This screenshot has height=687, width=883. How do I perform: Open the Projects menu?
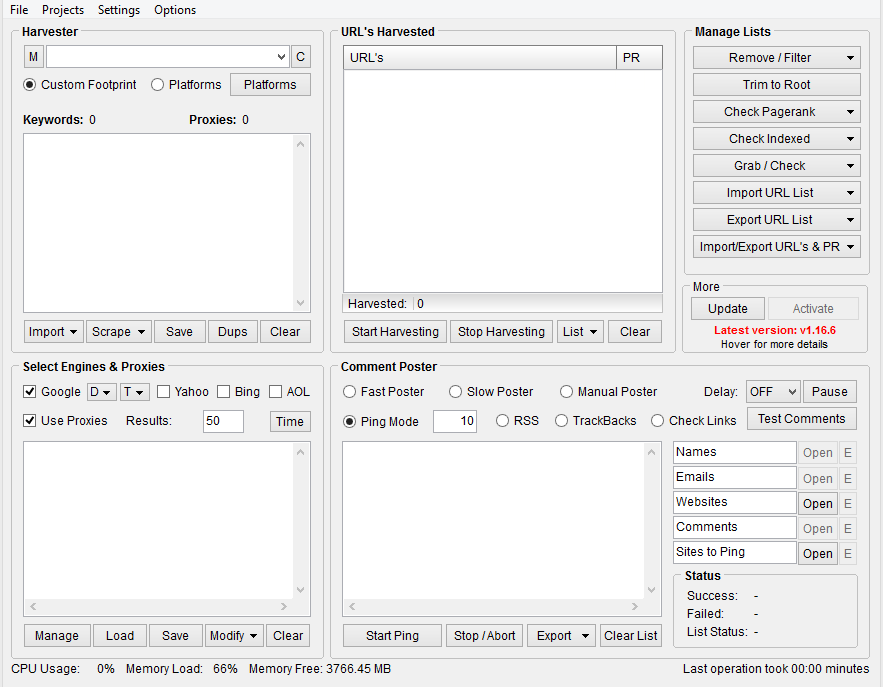coord(63,10)
